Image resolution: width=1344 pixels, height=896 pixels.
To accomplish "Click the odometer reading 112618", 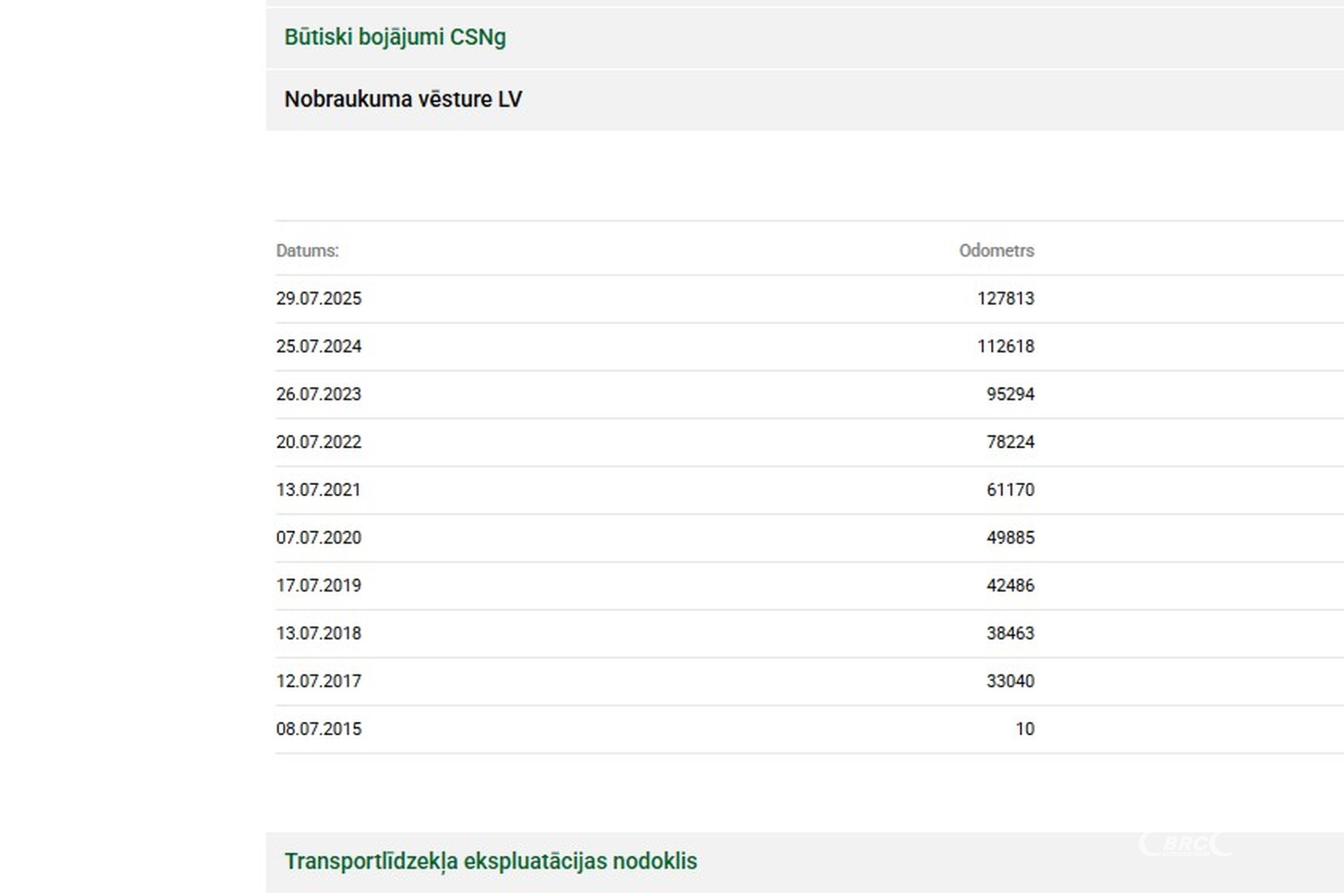I will coord(1005,346).
